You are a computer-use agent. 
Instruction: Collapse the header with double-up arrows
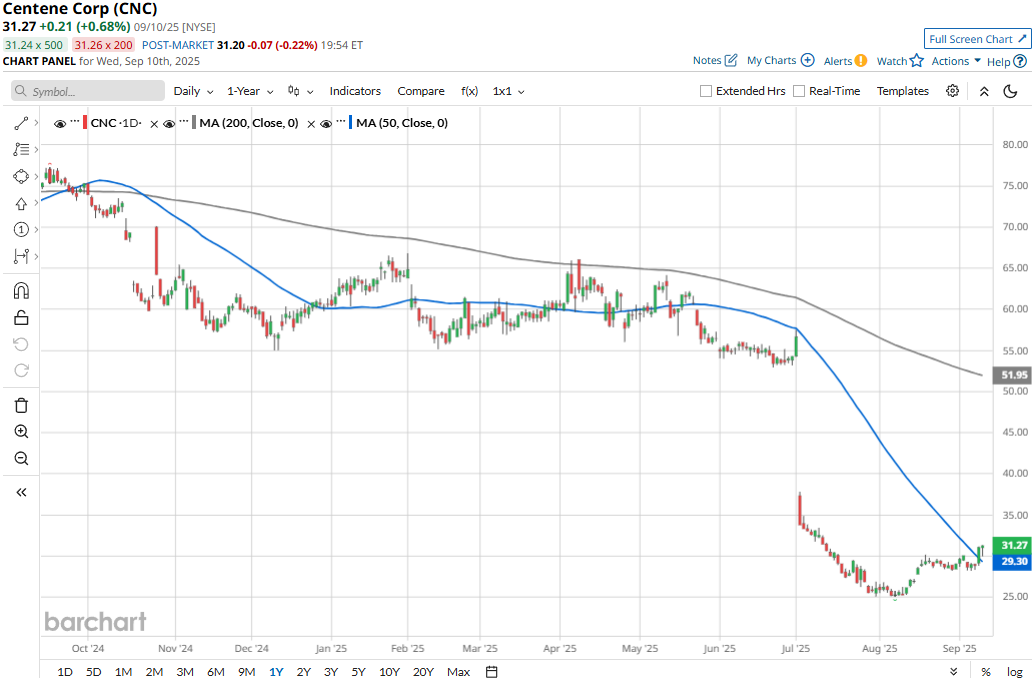click(984, 92)
